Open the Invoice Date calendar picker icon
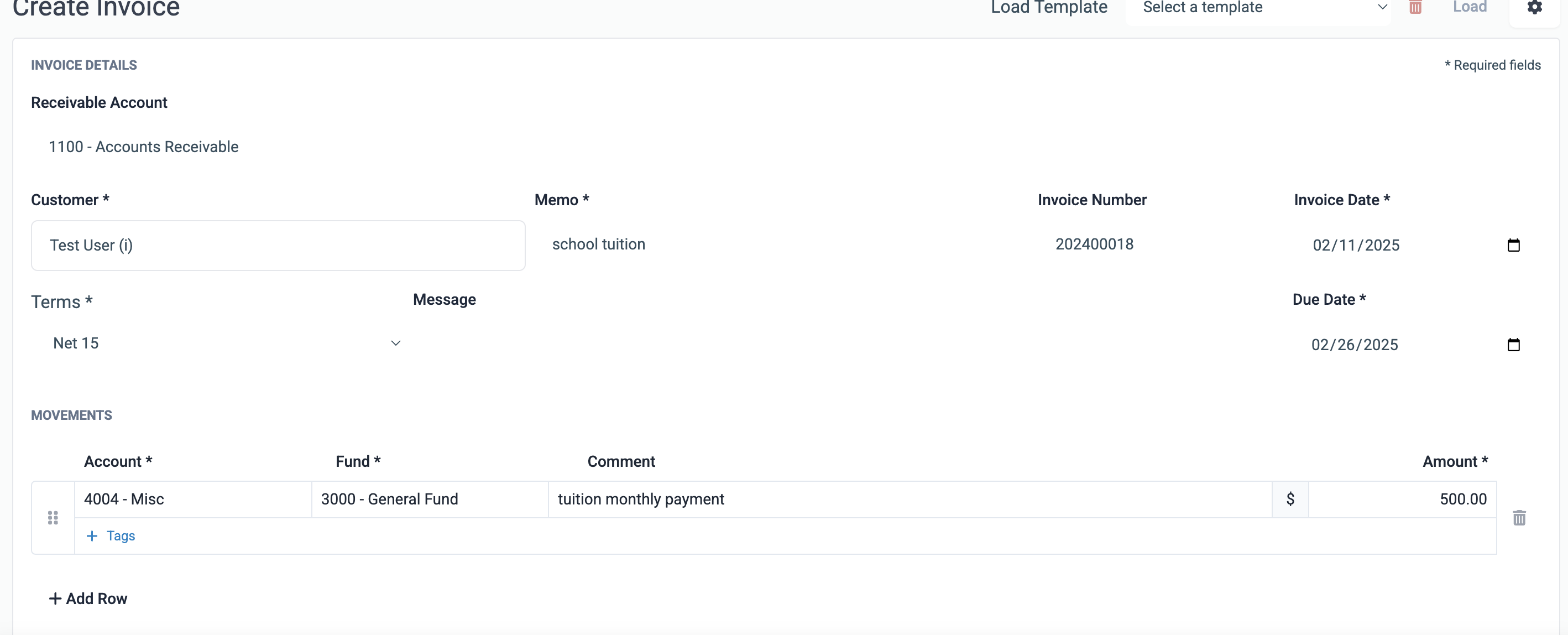Screen dimensions: 1568x635 pos(1513,244)
